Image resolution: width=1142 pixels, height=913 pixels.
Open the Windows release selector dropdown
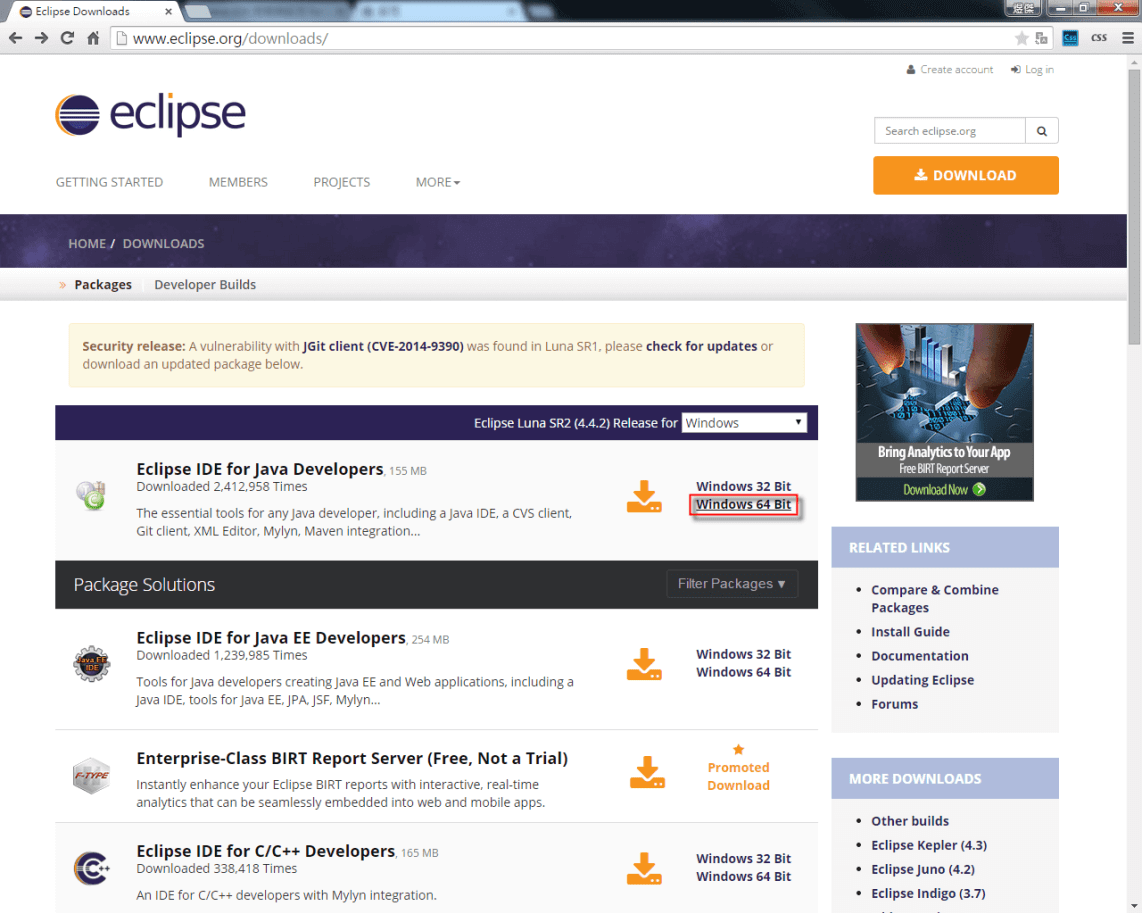point(743,422)
